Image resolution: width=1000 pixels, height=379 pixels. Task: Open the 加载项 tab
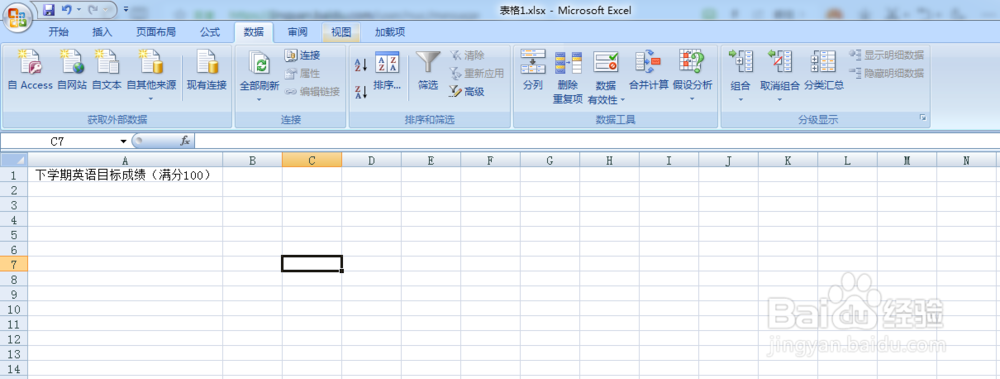(390, 32)
